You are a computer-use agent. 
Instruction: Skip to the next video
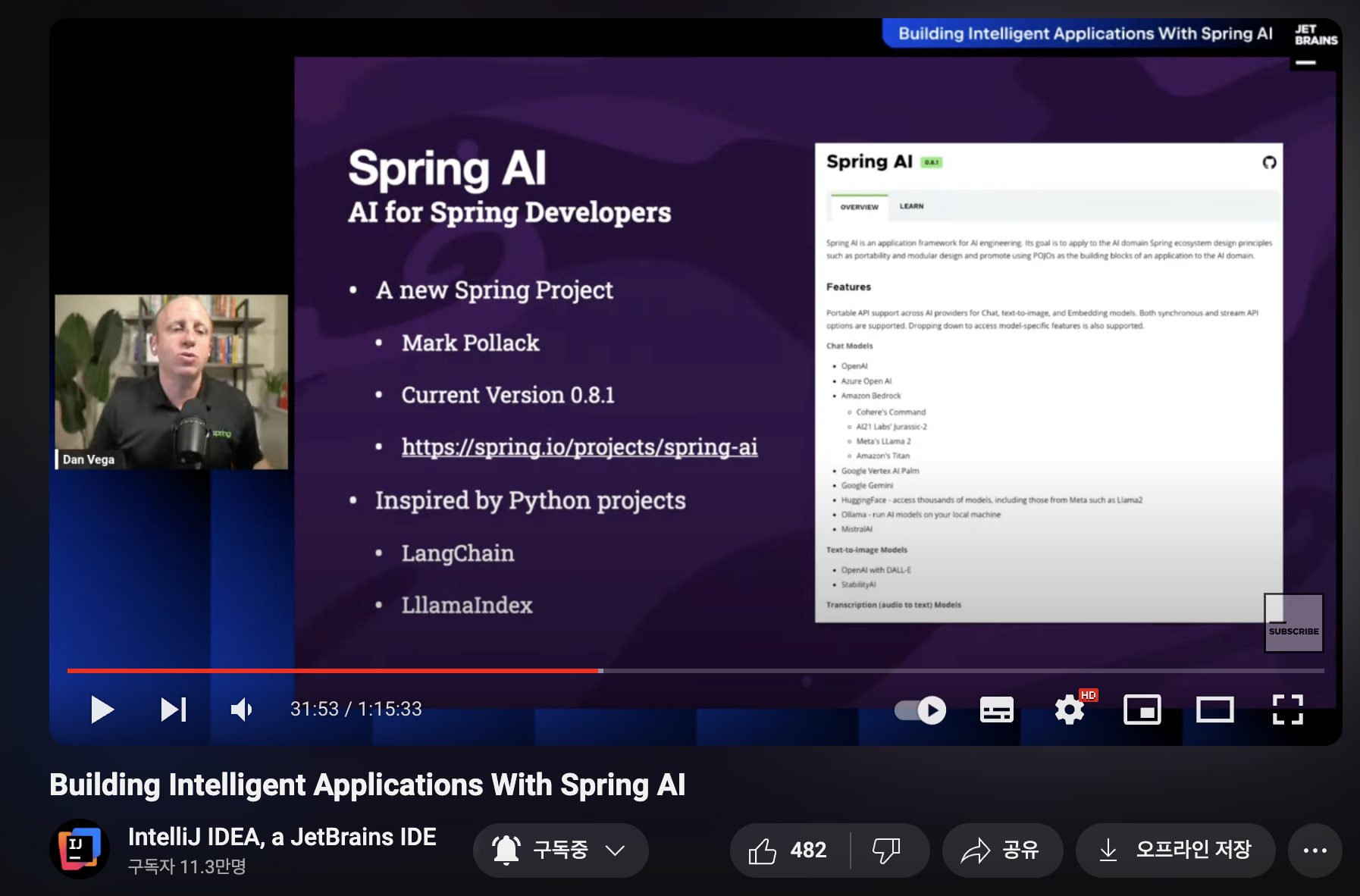pos(174,710)
